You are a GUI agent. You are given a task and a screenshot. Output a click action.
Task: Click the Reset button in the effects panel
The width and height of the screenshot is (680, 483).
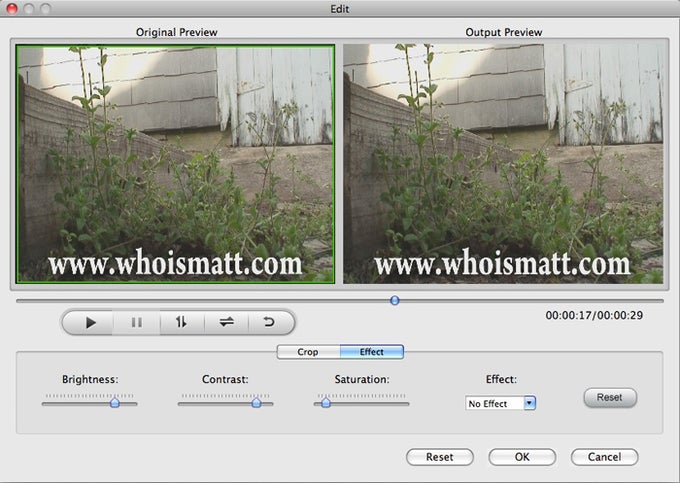(610, 398)
